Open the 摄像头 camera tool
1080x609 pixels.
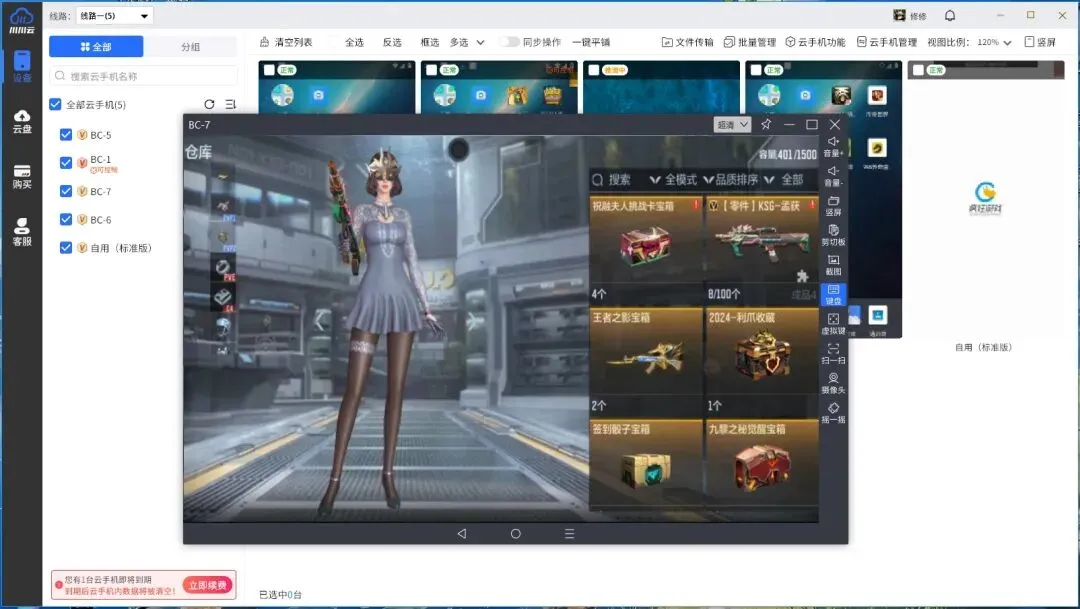coord(833,383)
